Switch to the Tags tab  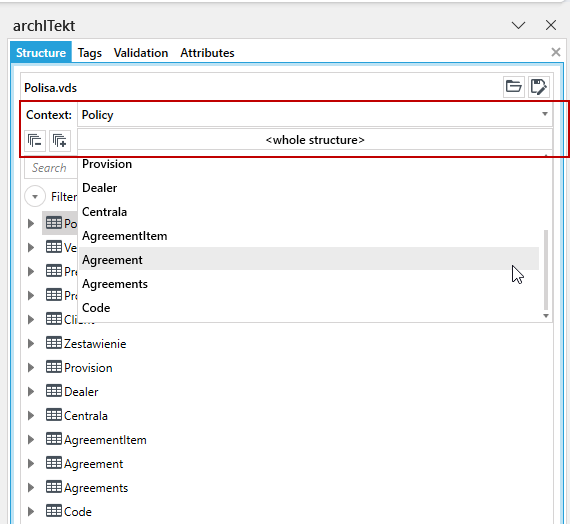point(89,53)
